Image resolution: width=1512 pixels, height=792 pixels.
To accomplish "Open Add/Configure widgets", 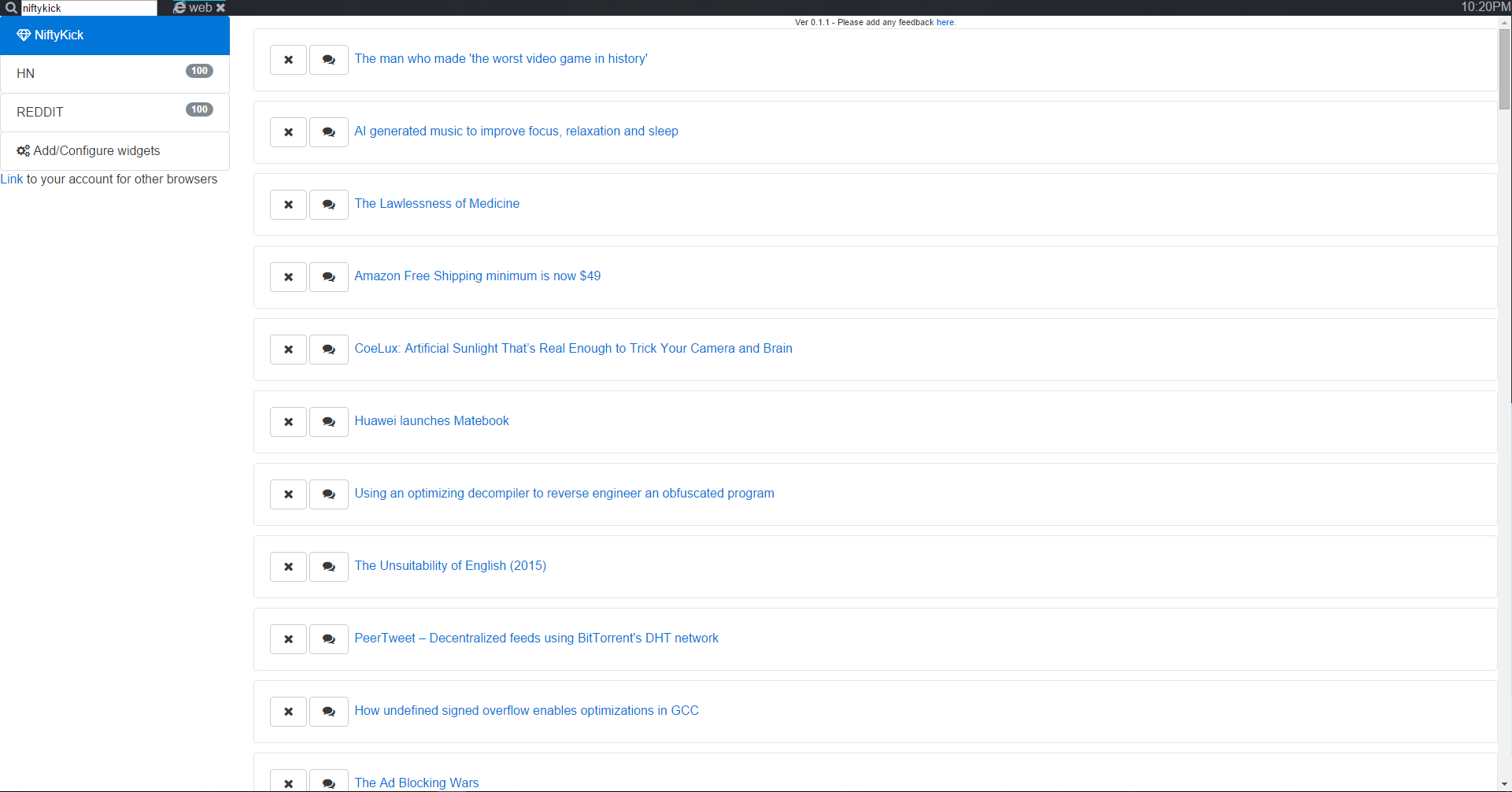I will point(115,151).
